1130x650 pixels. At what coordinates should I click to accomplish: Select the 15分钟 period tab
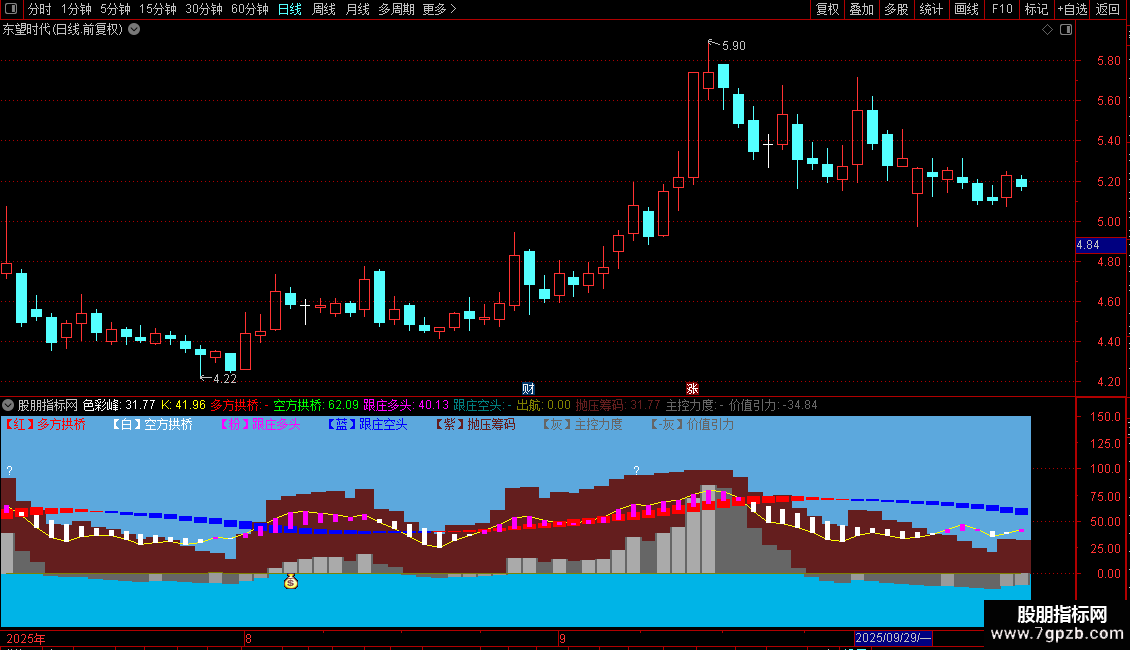pyautogui.click(x=157, y=9)
